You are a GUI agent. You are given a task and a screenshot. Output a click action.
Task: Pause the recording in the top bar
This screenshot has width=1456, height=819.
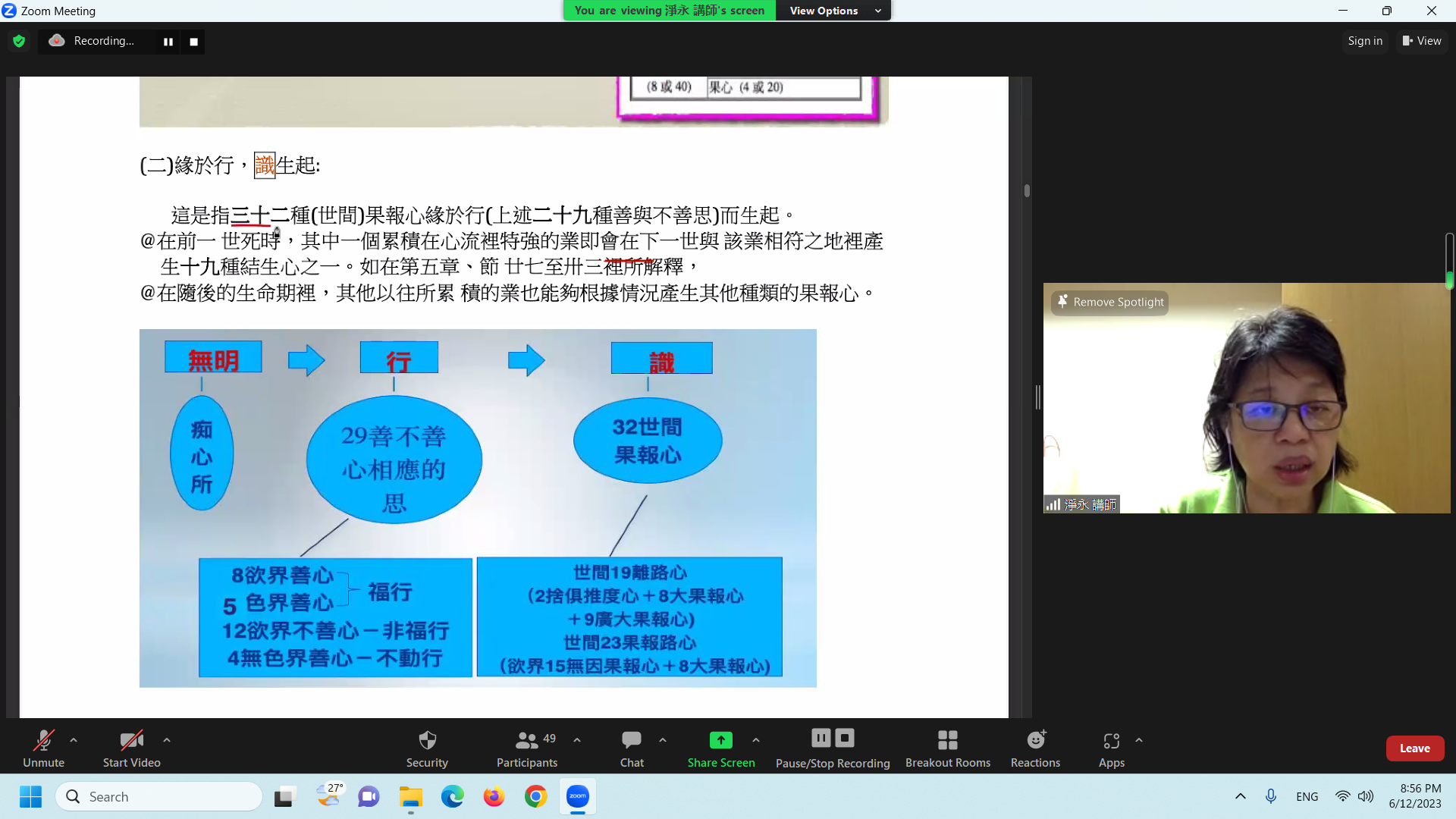(168, 42)
